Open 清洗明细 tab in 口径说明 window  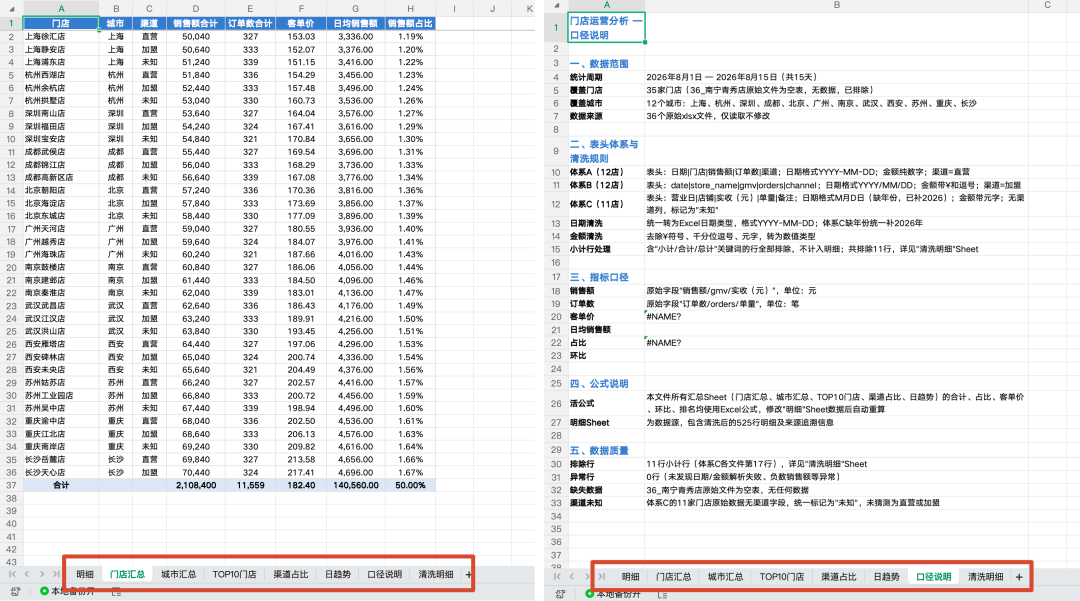tap(986, 577)
